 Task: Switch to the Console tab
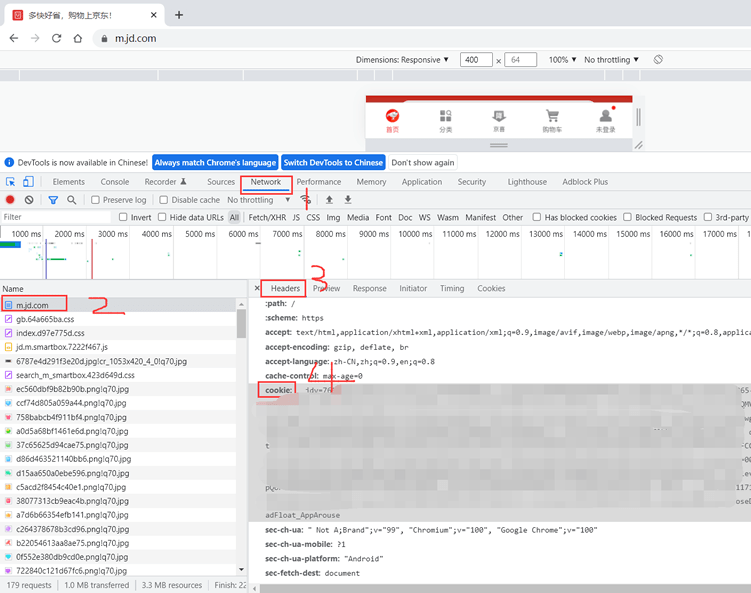(x=114, y=182)
